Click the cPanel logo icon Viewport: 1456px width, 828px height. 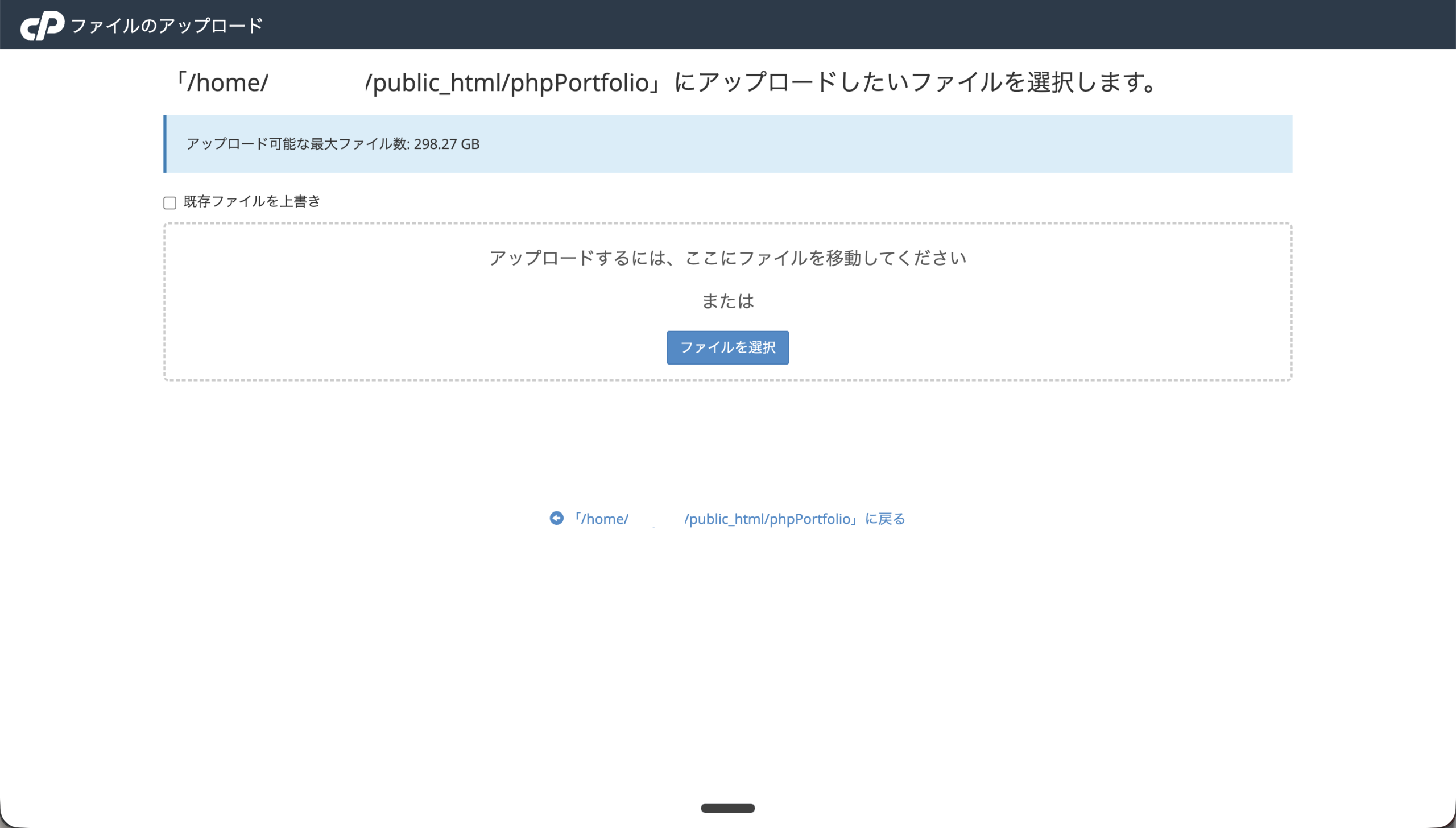(42, 26)
